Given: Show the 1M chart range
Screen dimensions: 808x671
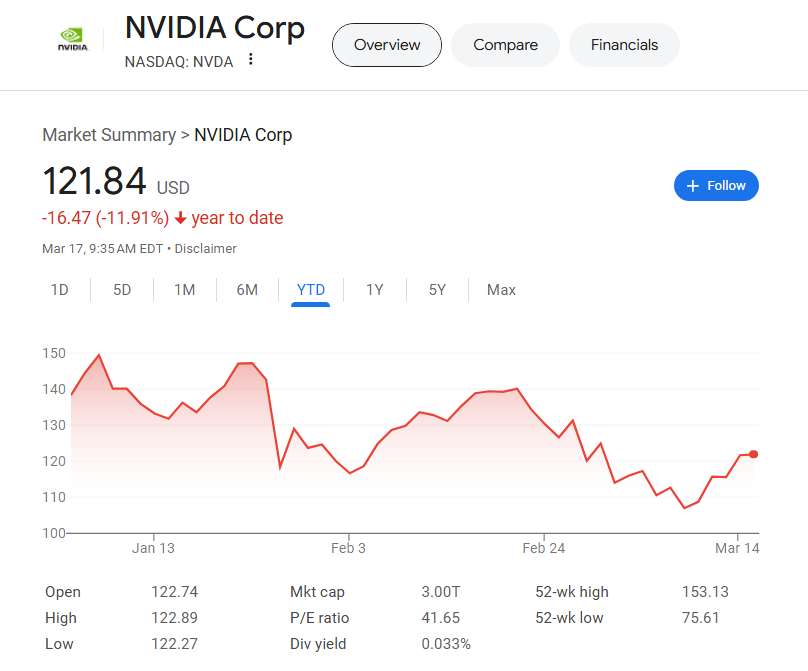Looking at the screenshot, I should tap(184, 290).
